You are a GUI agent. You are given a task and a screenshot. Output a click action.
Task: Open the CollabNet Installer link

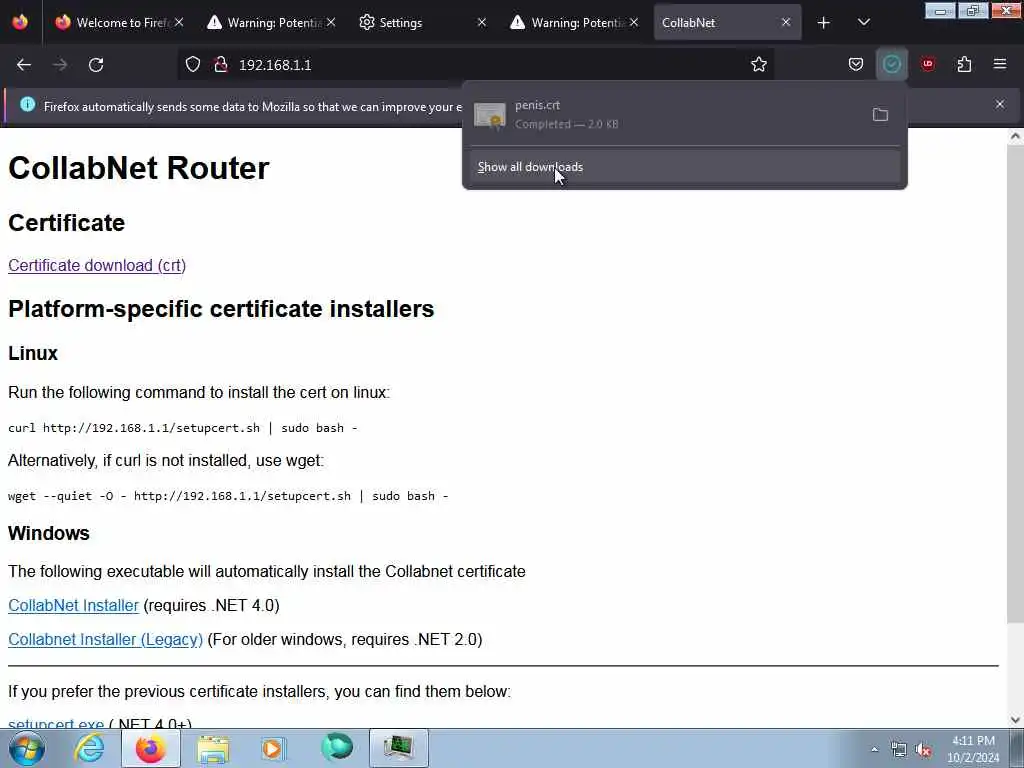[73, 605]
